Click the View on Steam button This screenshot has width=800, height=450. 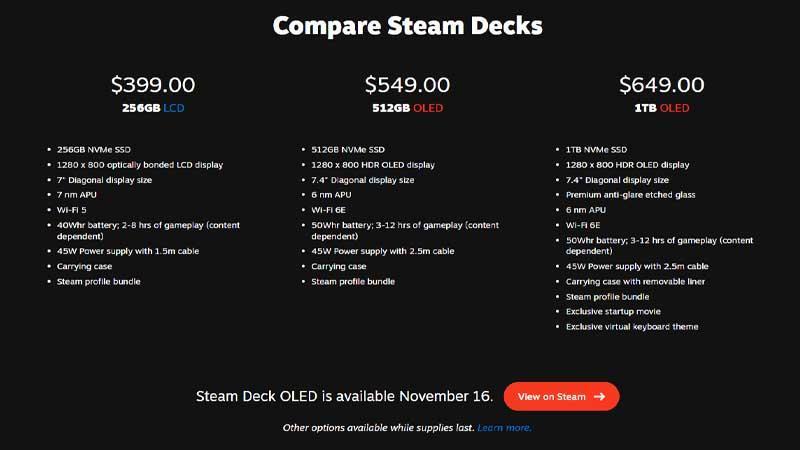[561, 396]
